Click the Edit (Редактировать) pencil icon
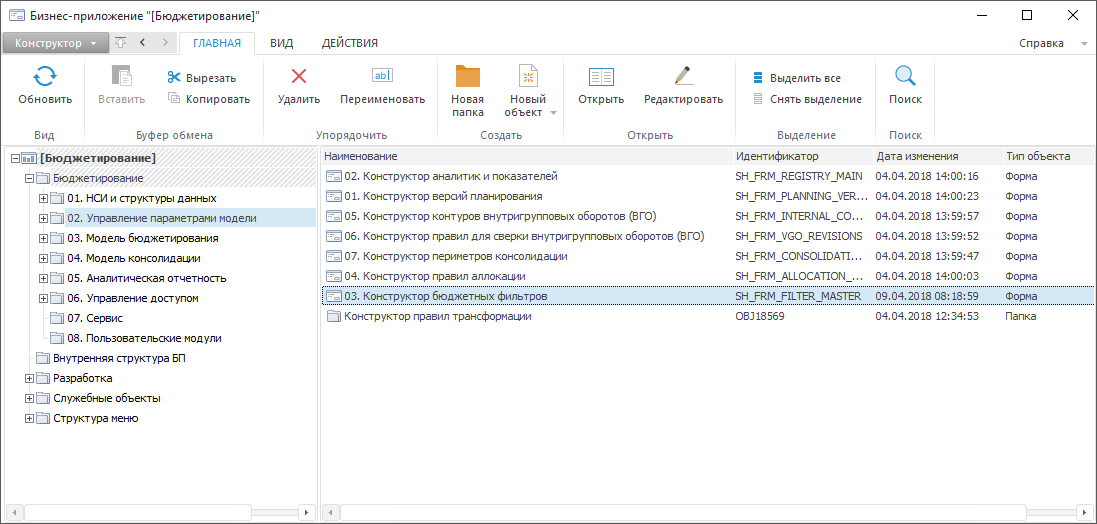Image resolution: width=1097 pixels, height=524 pixels. coord(683,77)
